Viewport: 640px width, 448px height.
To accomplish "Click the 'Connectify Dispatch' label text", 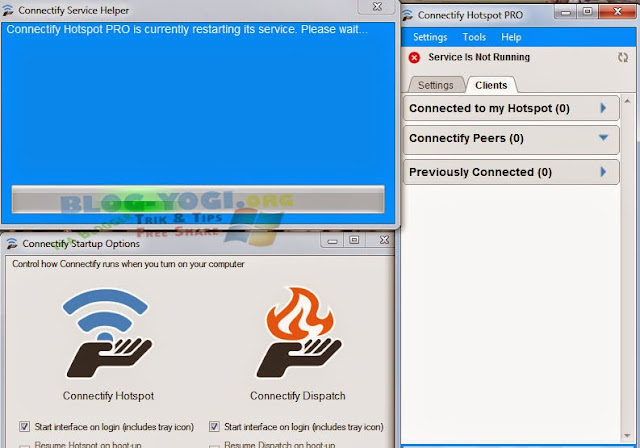I will (x=298, y=396).
